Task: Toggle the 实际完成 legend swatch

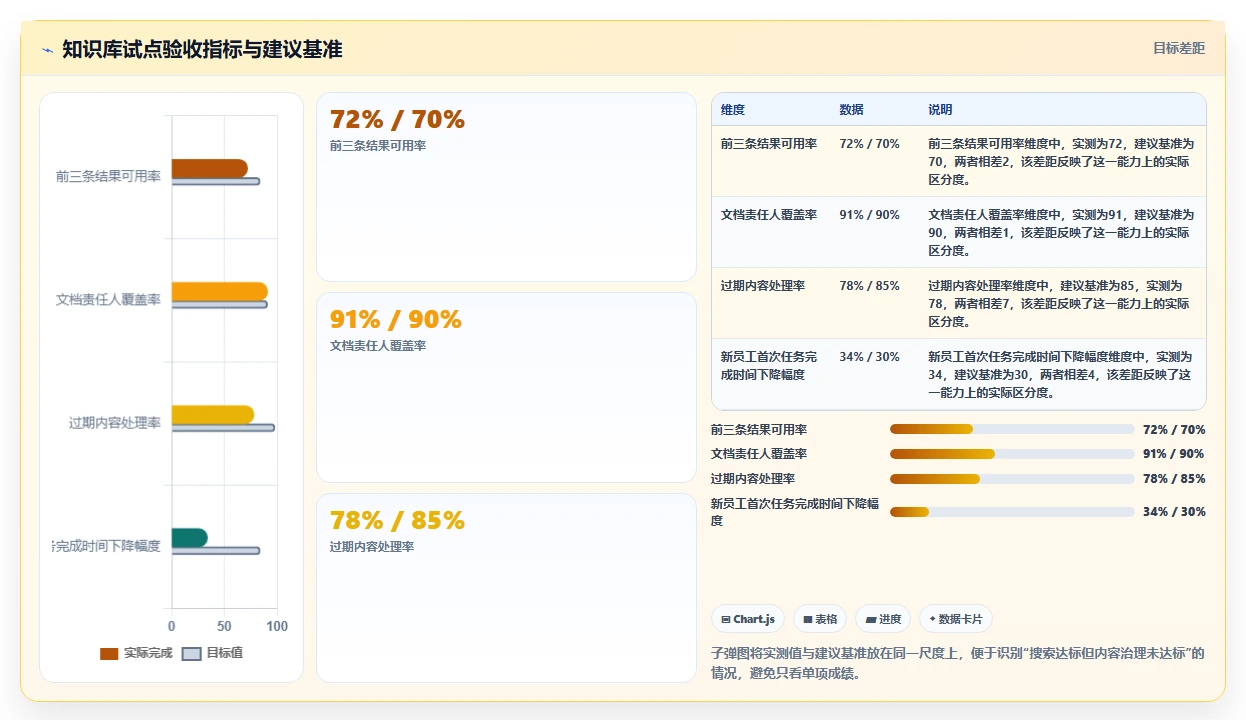Action: tap(109, 653)
